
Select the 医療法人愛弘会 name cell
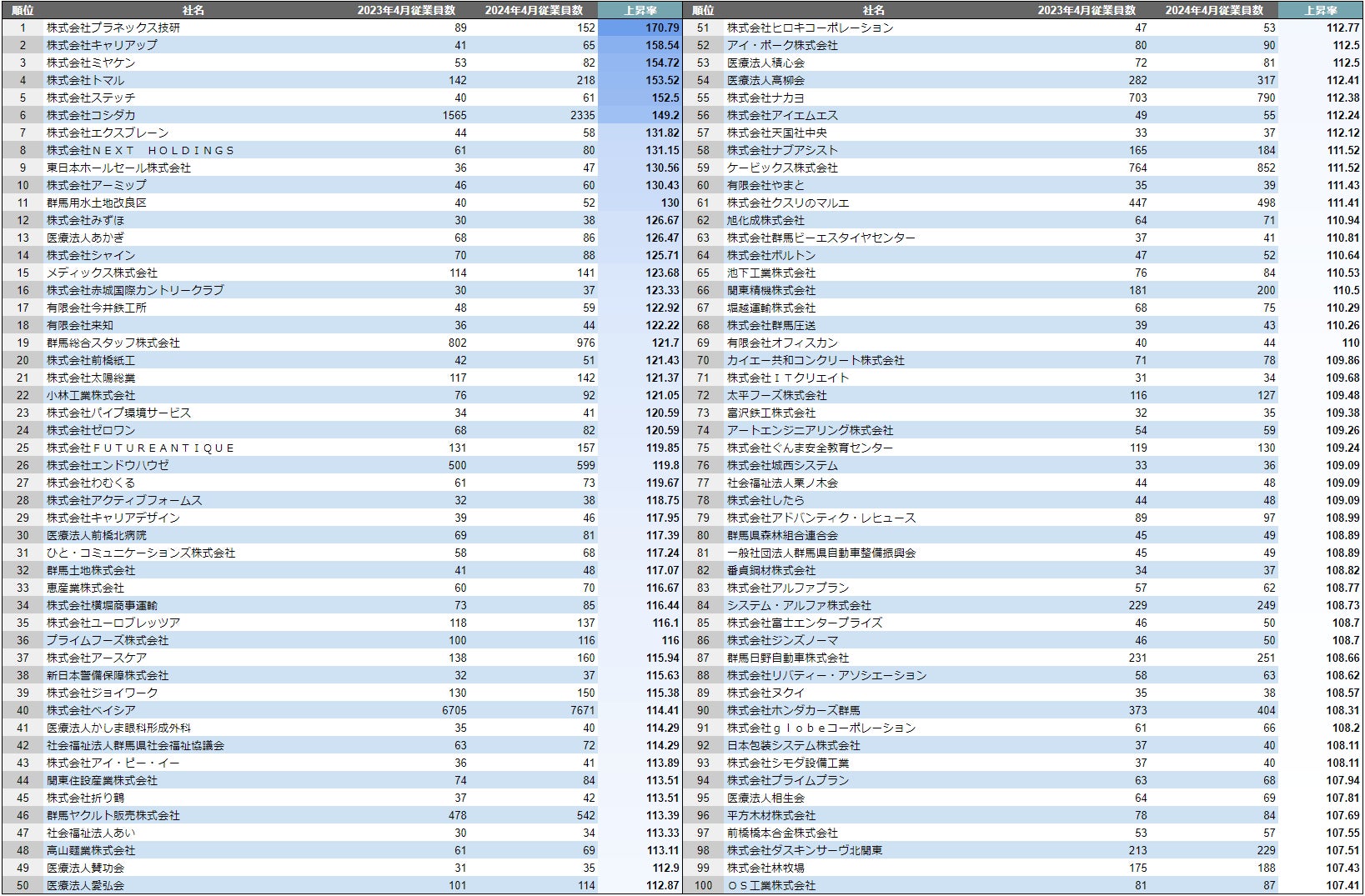[85, 885]
